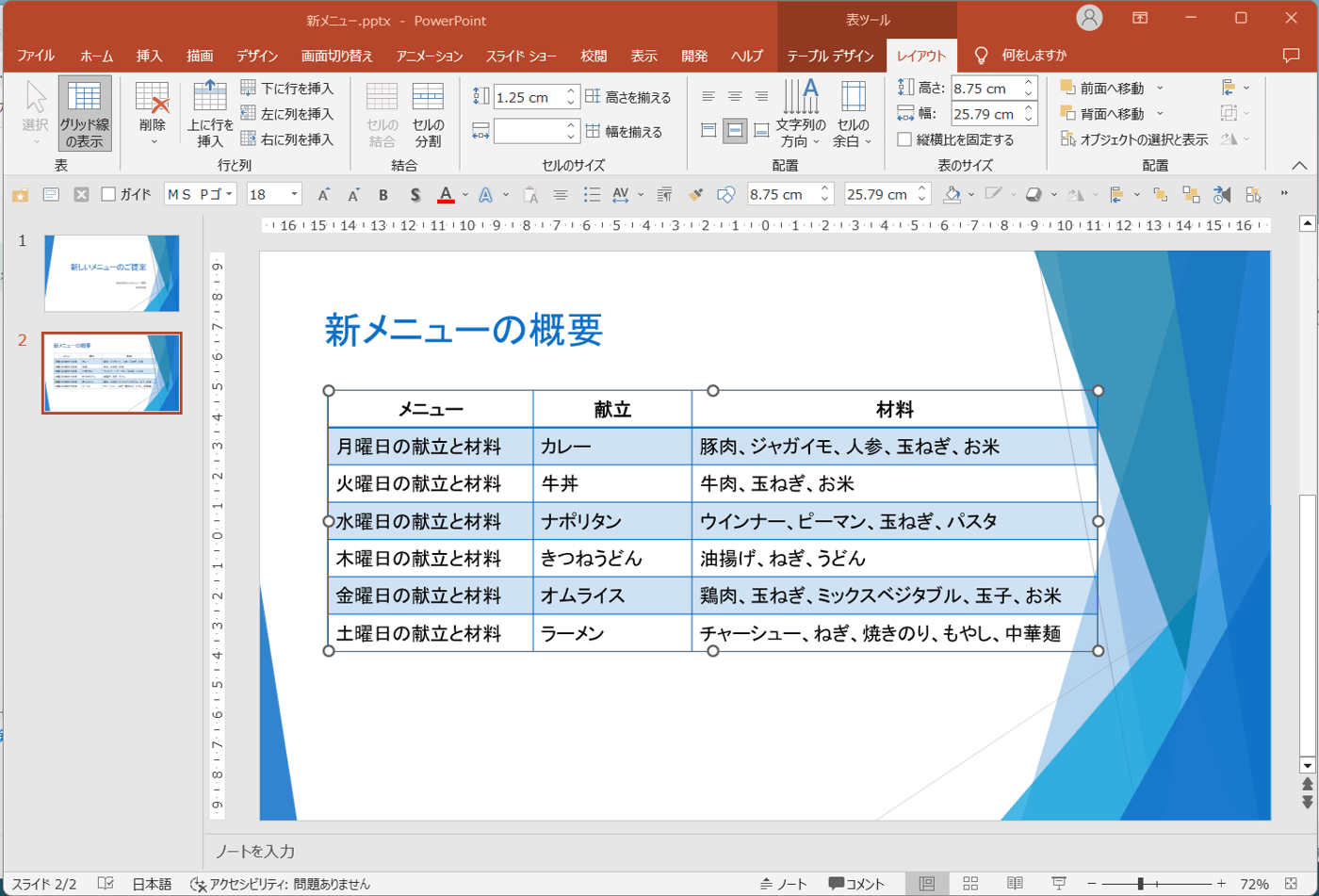1319x896 pixels.
Task: Check the ガイド guides checkbox
Action: pos(108,195)
